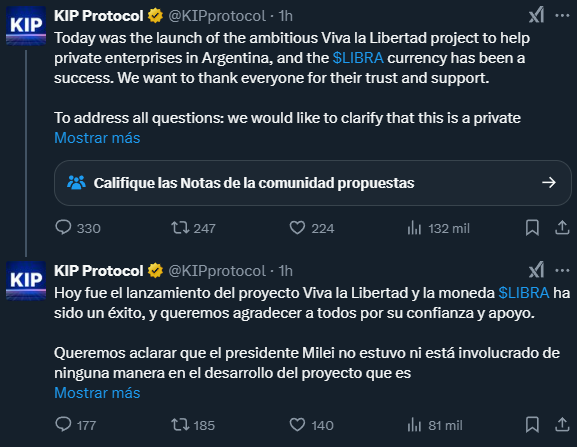577x447 pixels.
Task: View analytics showing 132 mil views
Action: click(438, 228)
